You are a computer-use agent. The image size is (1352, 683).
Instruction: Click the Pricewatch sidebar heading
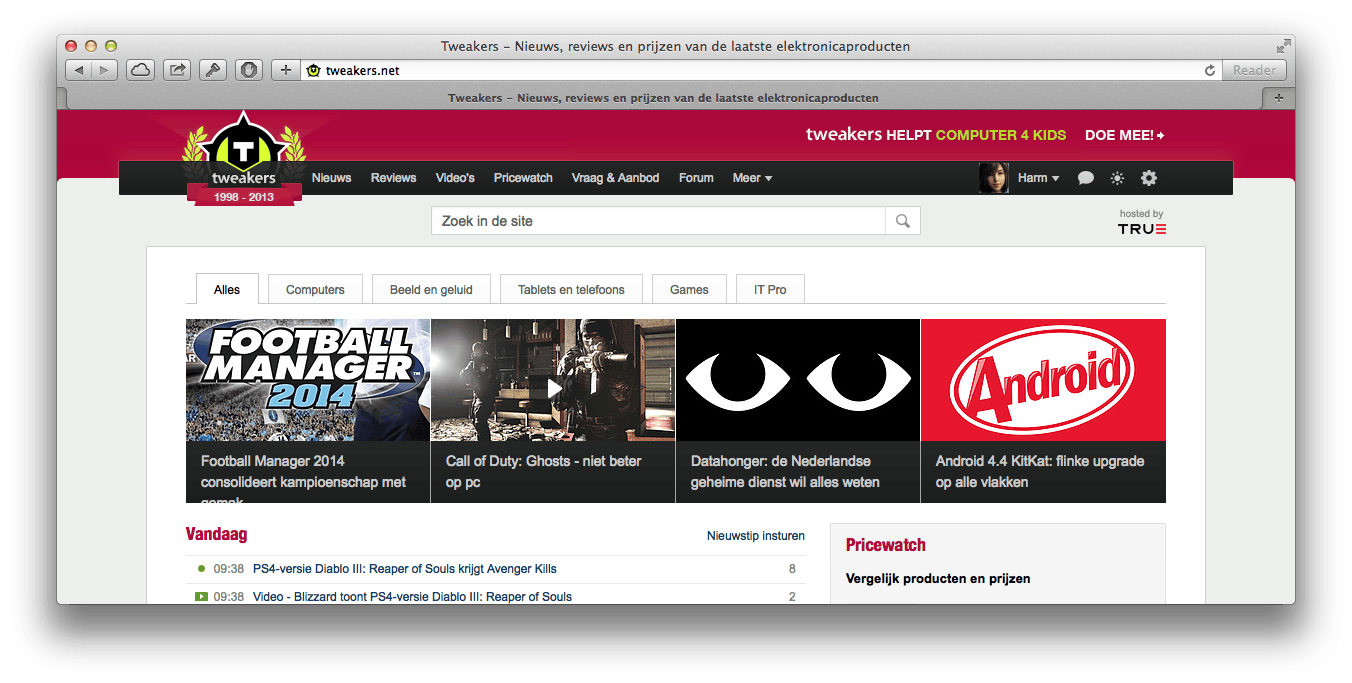886,545
